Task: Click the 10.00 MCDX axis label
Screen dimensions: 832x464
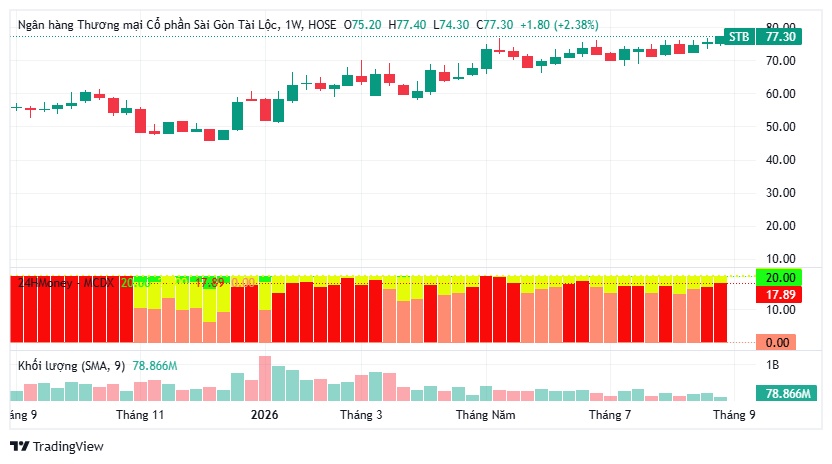Action: 781,310
